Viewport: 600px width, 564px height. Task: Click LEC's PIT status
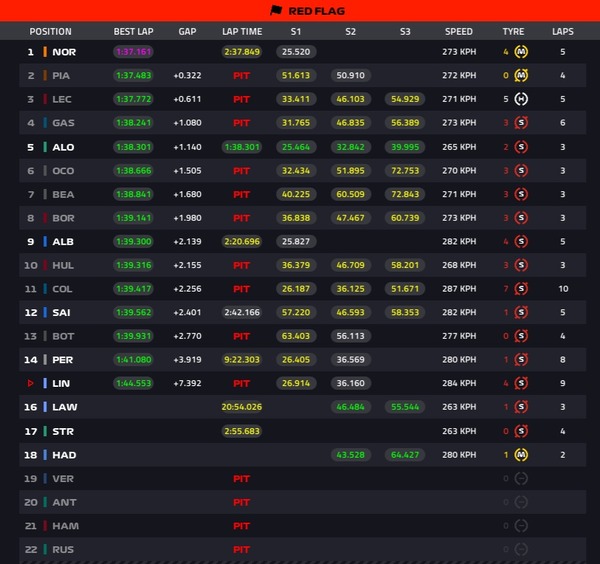[241, 99]
